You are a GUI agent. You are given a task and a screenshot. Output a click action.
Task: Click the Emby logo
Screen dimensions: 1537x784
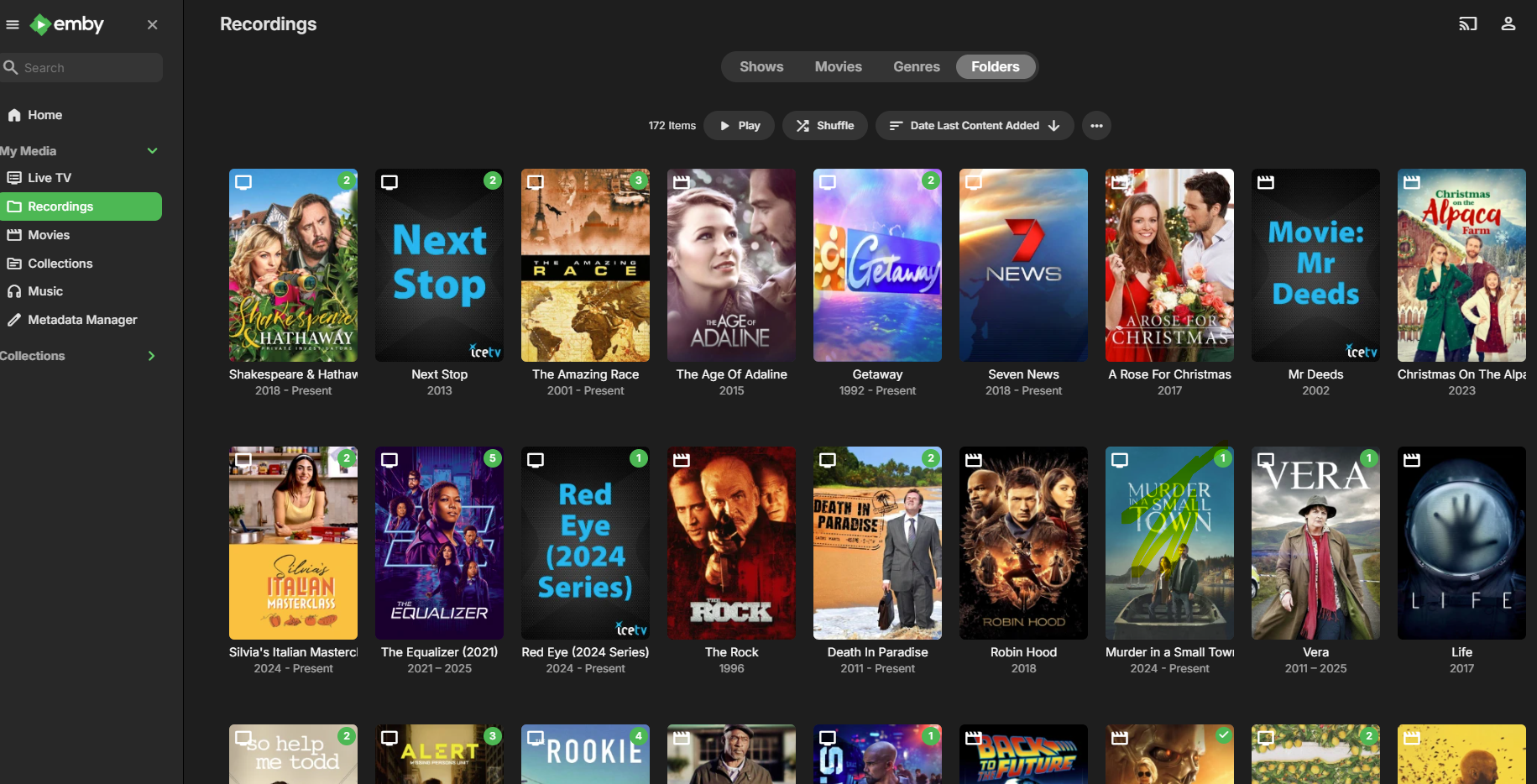click(67, 24)
